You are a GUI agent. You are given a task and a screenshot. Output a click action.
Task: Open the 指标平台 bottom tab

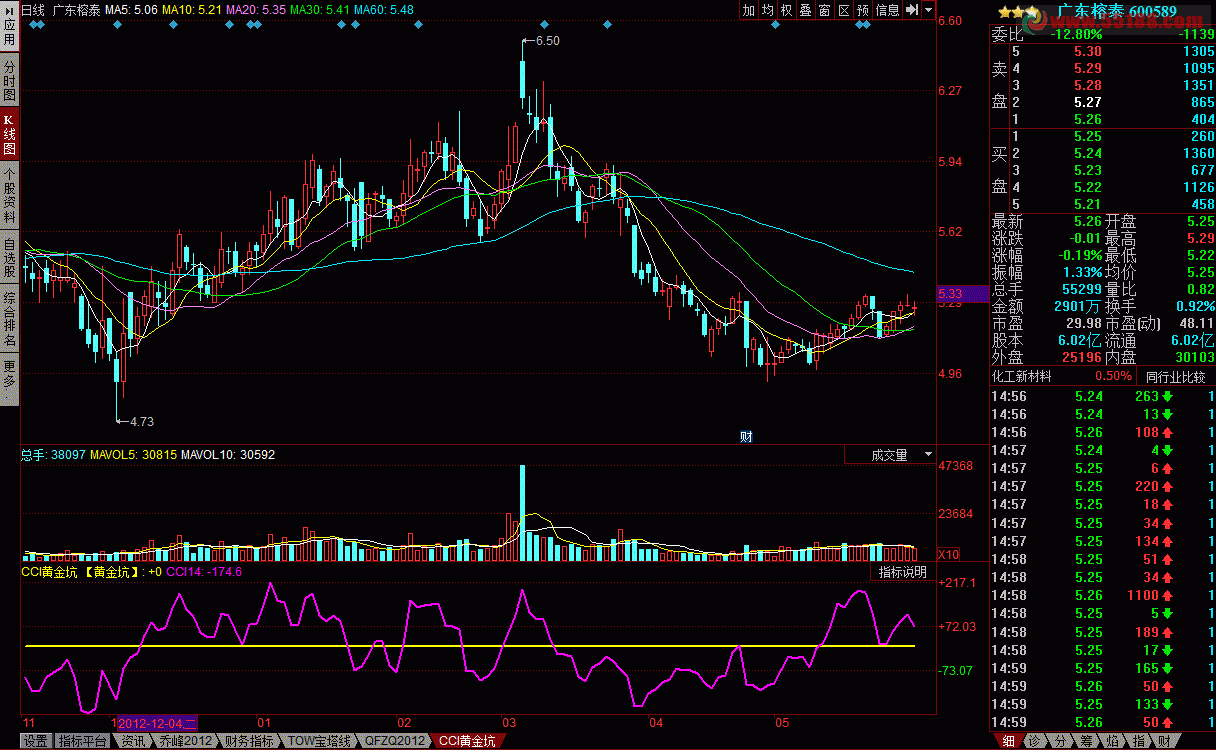tap(83, 741)
